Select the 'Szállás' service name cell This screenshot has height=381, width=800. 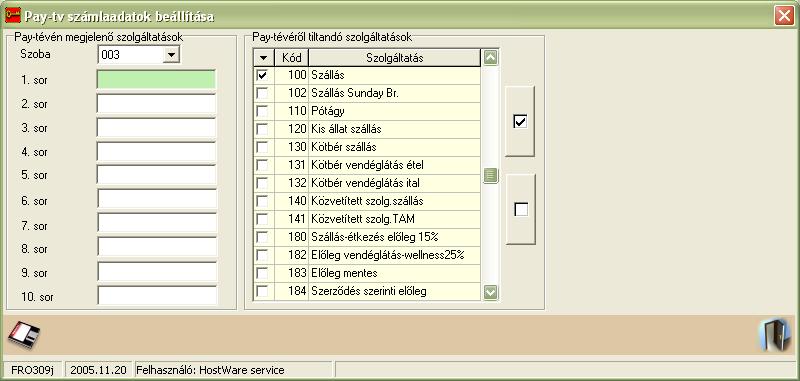click(394, 75)
